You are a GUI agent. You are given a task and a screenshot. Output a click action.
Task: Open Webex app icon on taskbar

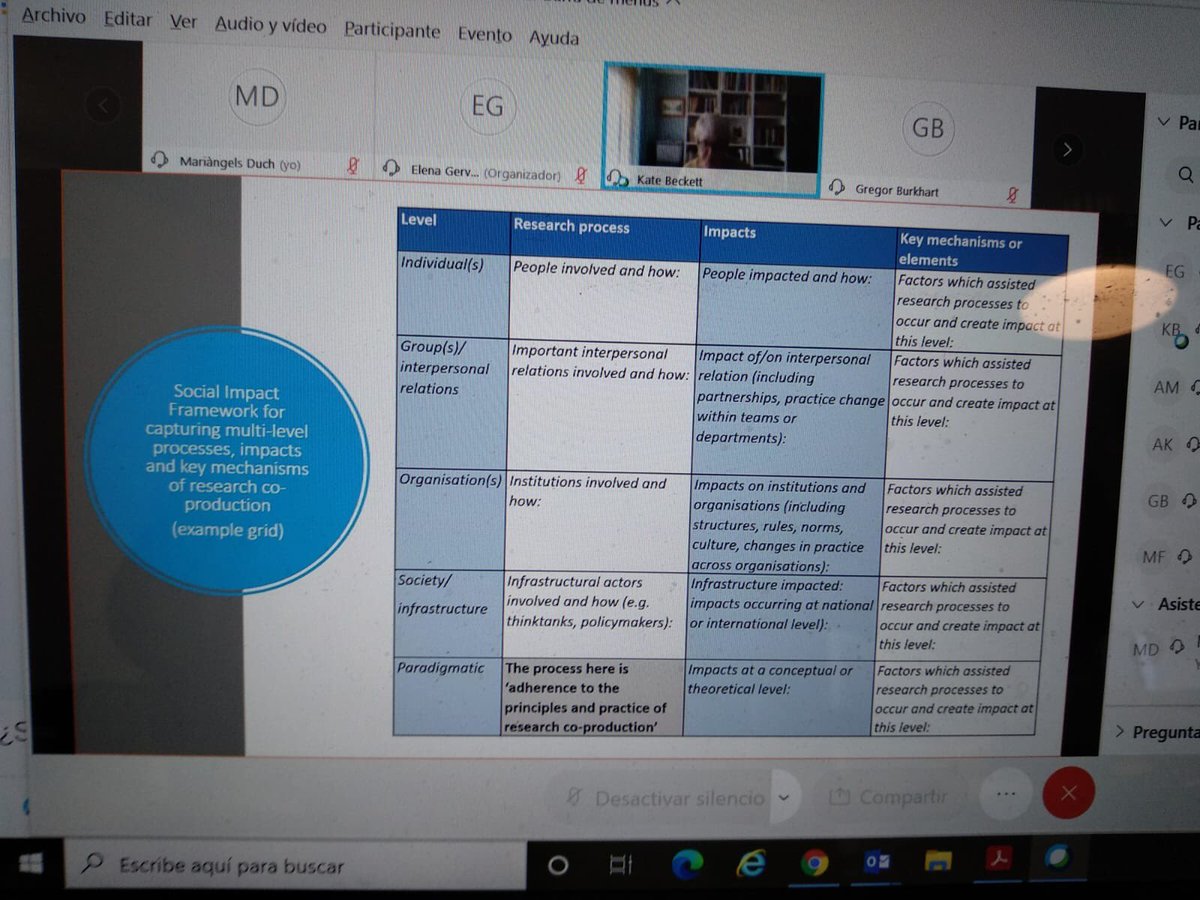pyautogui.click(x=1057, y=858)
